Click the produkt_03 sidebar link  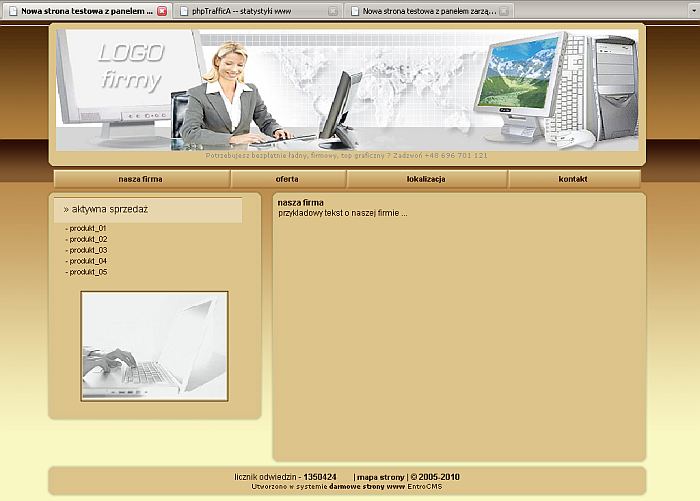88,250
